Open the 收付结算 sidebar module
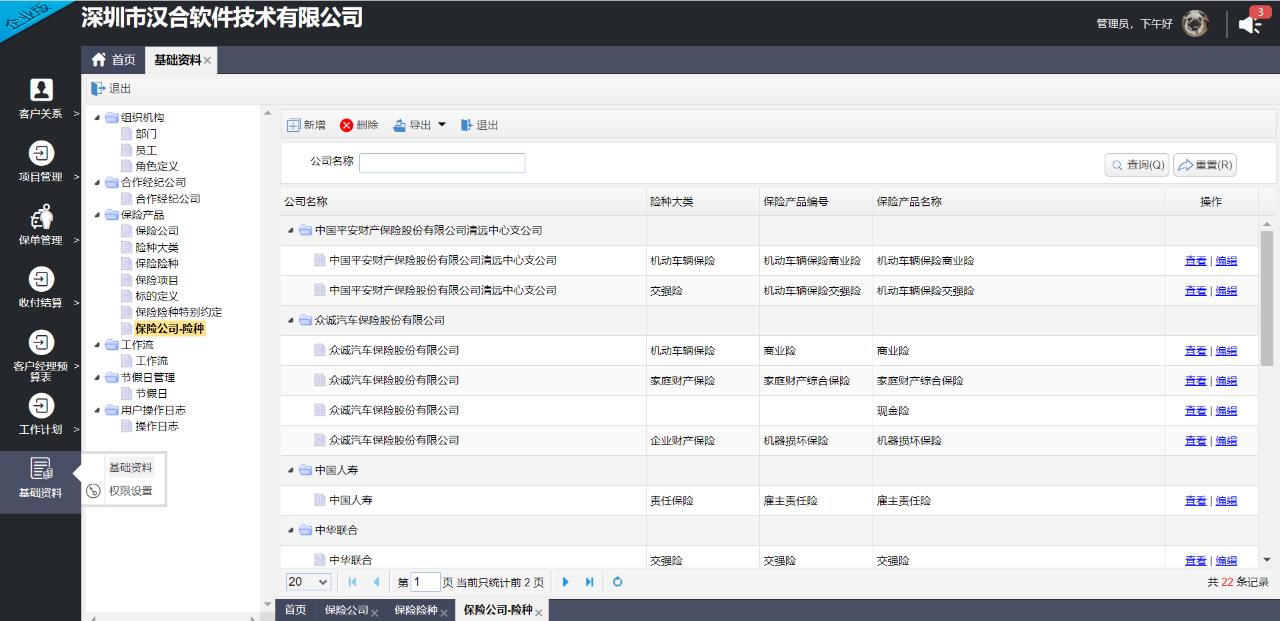 click(x=40, y=288)
